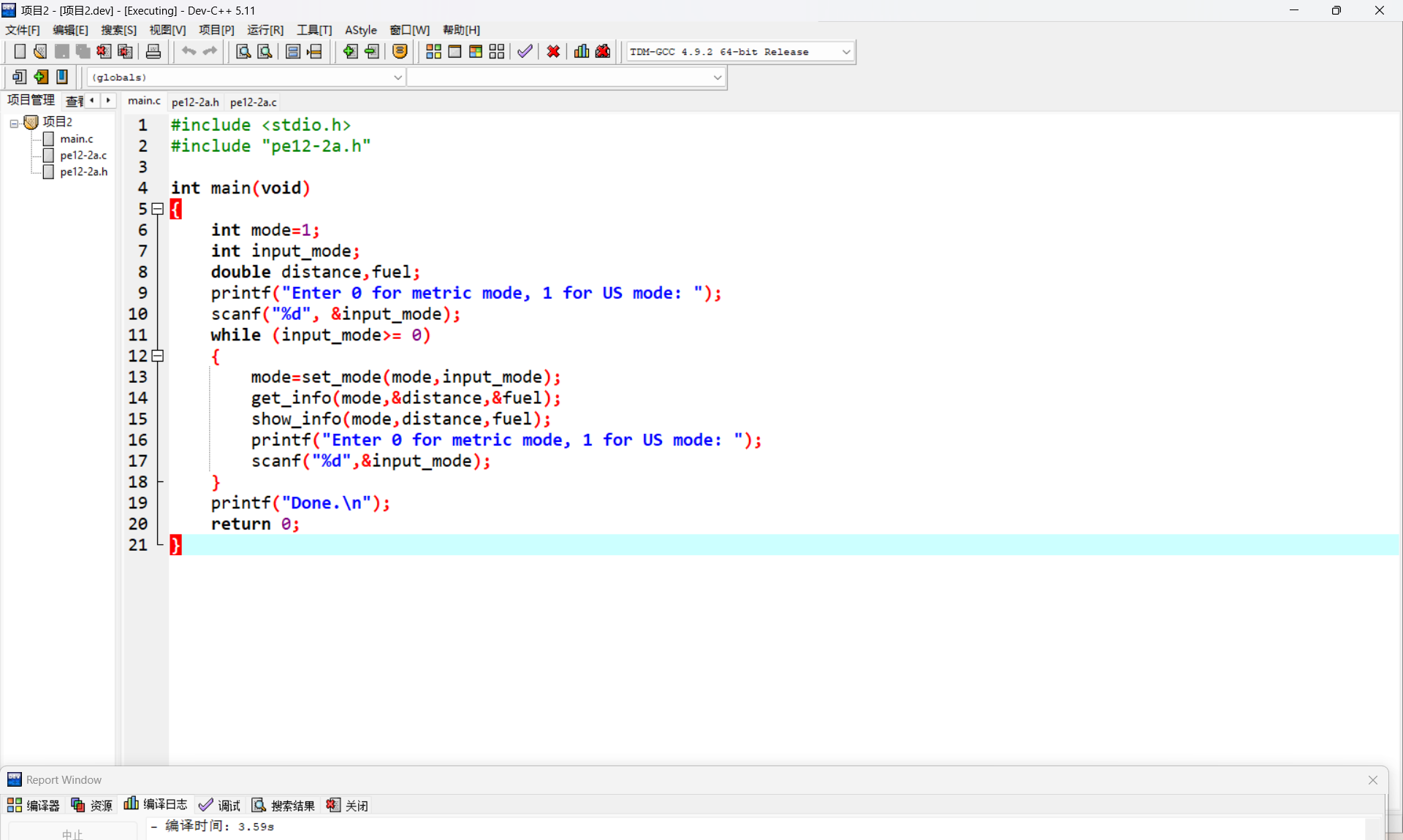Open pe12-2a.h in the project tree

(x=83, y=172)
